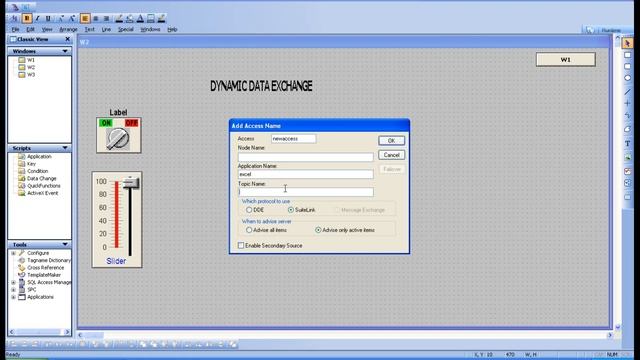Click the Cross Reference icon

tap(22, 267)
